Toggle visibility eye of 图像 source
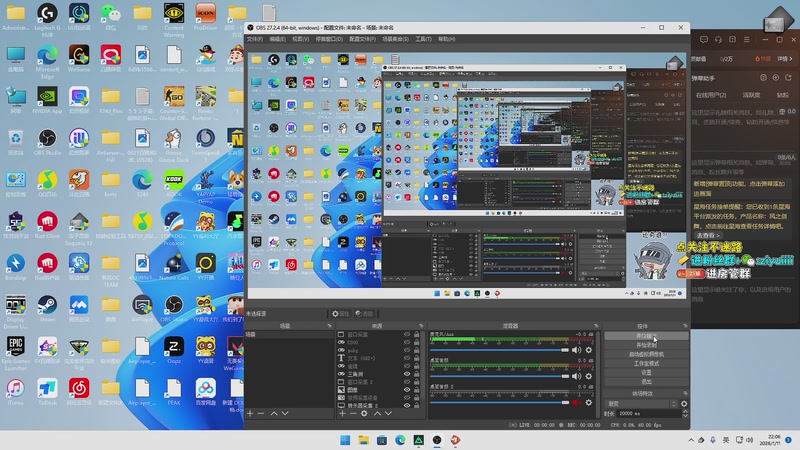The height and width of the screenshot is (450, 800). click(x=406, y=390)
